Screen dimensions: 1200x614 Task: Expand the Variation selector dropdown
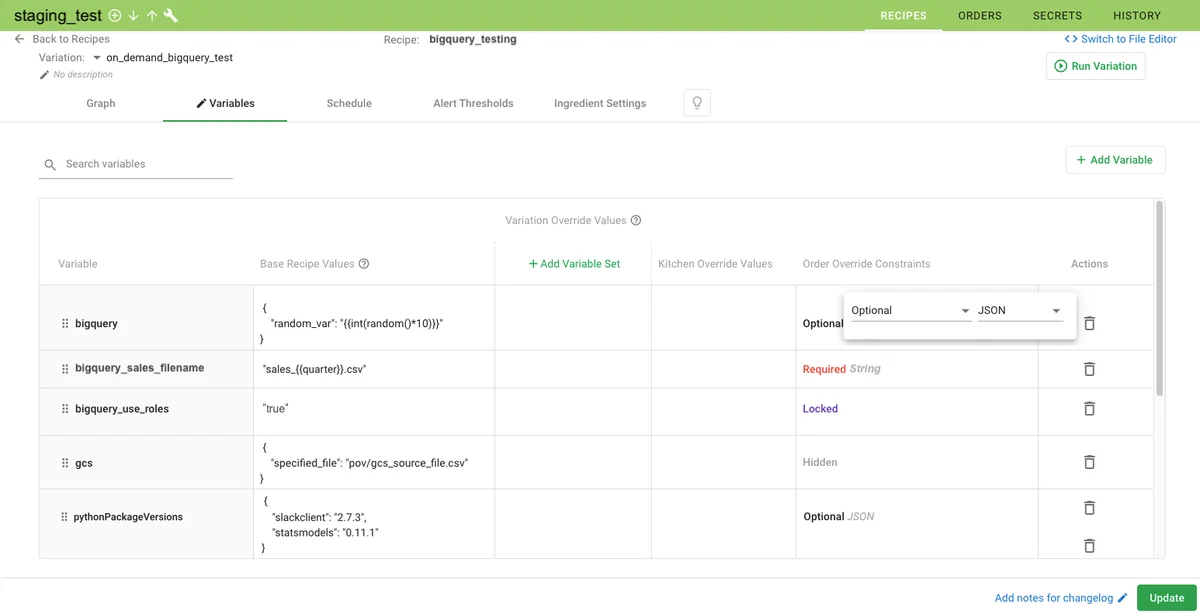[97, 58]
